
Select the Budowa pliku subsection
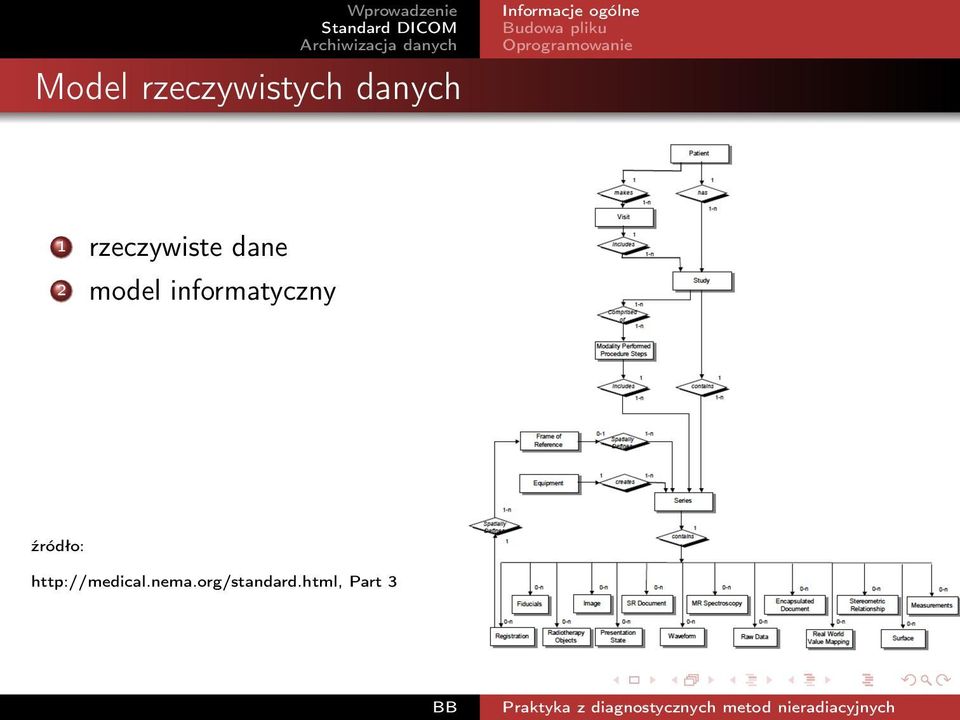(x=555, y=28)
